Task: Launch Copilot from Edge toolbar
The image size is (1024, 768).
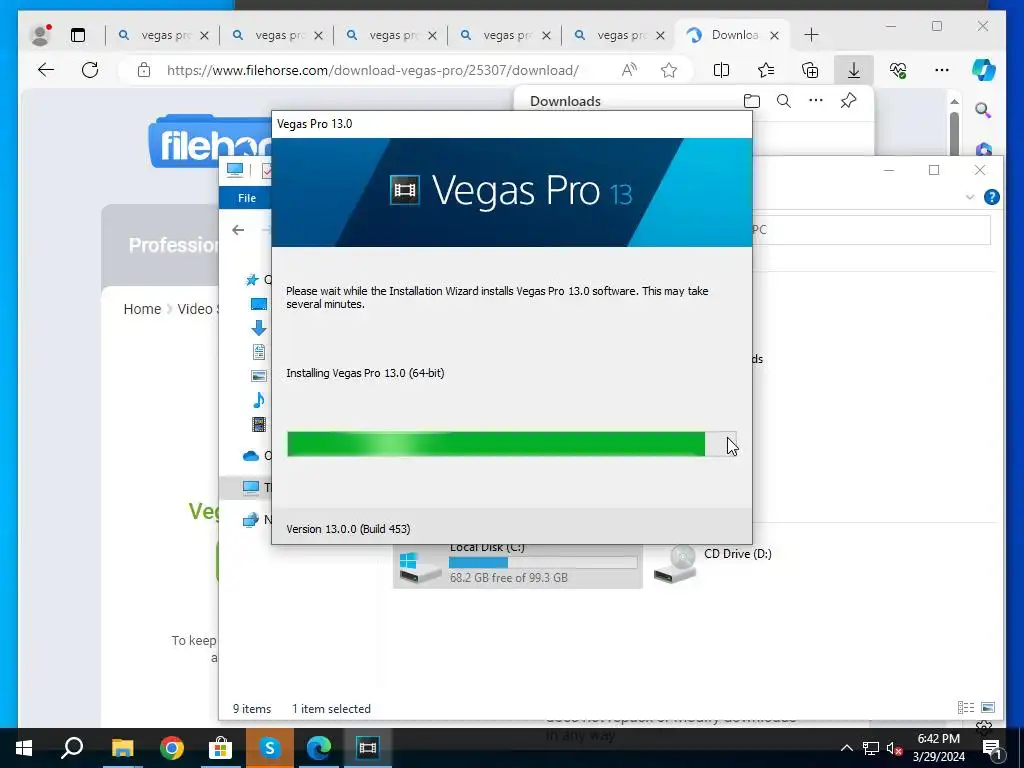Action: point(984,70)
